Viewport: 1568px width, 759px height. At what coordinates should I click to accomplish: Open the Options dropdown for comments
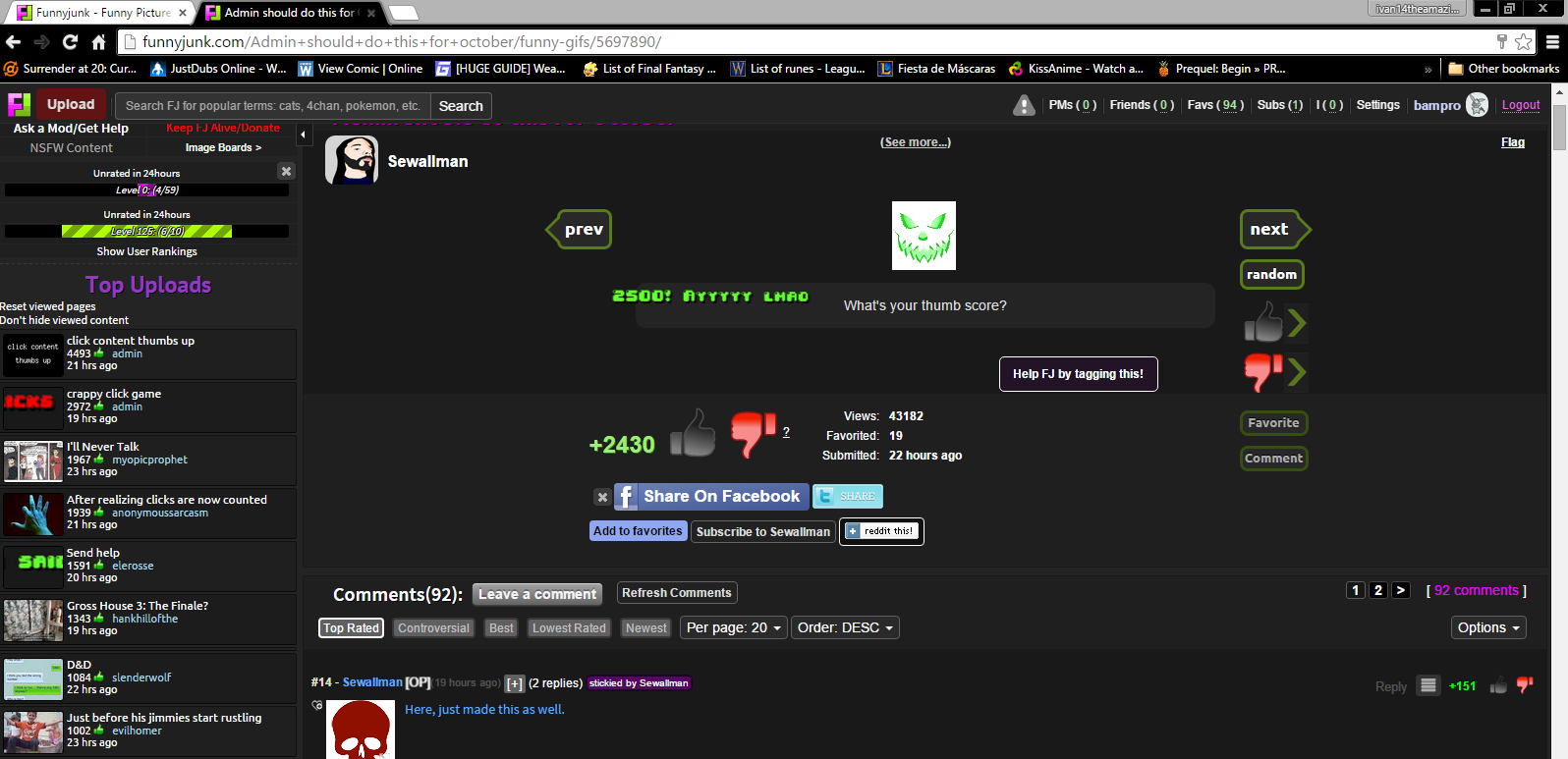(x=1488, y=627)
